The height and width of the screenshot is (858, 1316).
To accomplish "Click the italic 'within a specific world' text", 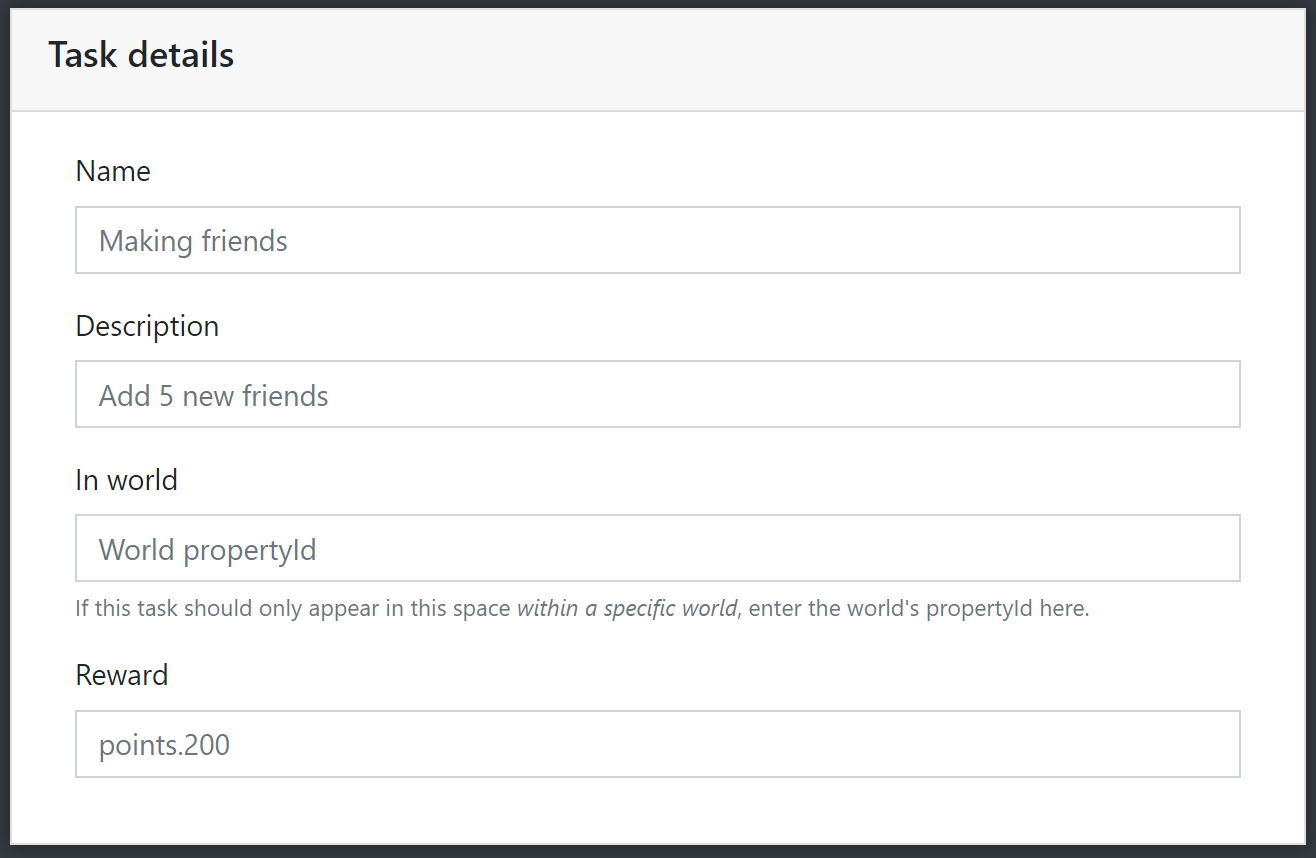I will (626, 608).
